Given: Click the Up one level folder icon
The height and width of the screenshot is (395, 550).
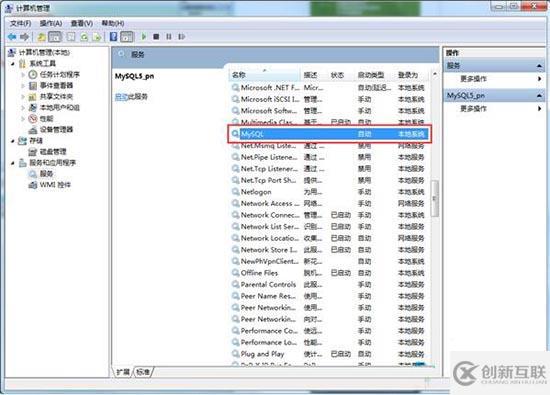Looking at the screenshot, I should (x=41, y=36).
